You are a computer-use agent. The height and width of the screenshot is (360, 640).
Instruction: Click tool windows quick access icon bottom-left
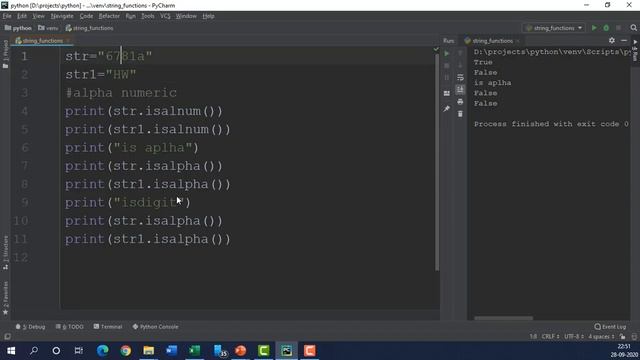pos(7,337)
